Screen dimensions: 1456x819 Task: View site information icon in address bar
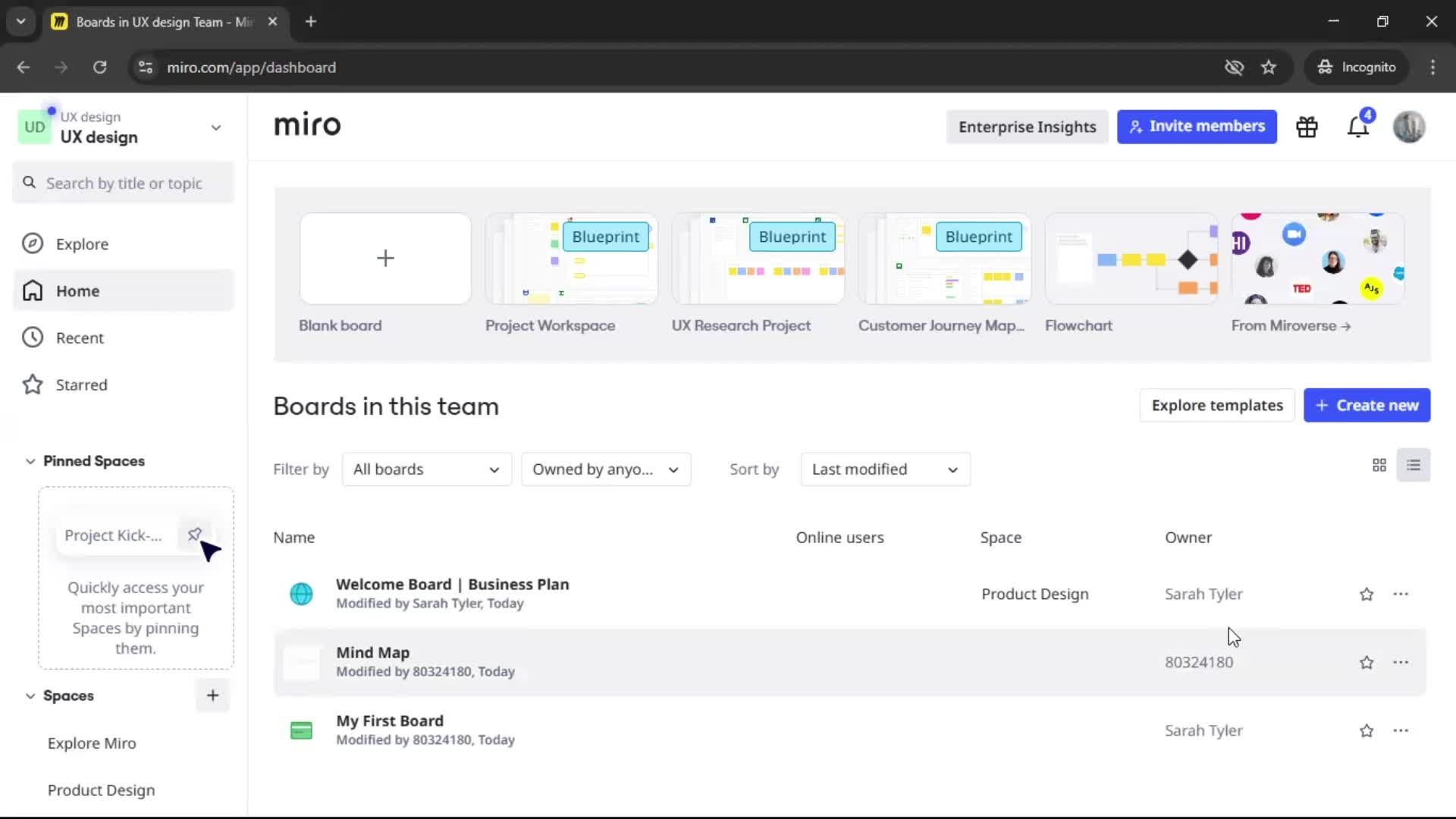click(146, 67)
